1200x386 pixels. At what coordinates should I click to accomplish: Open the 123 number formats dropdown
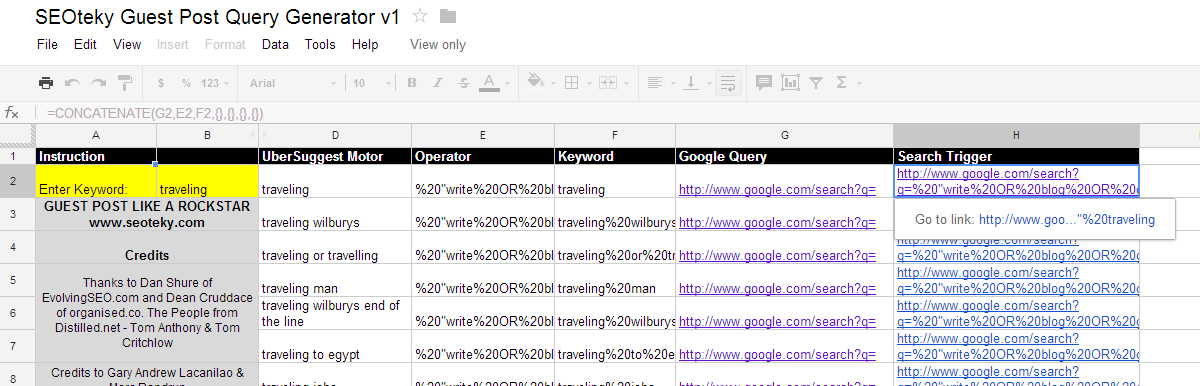click(215, 83)
